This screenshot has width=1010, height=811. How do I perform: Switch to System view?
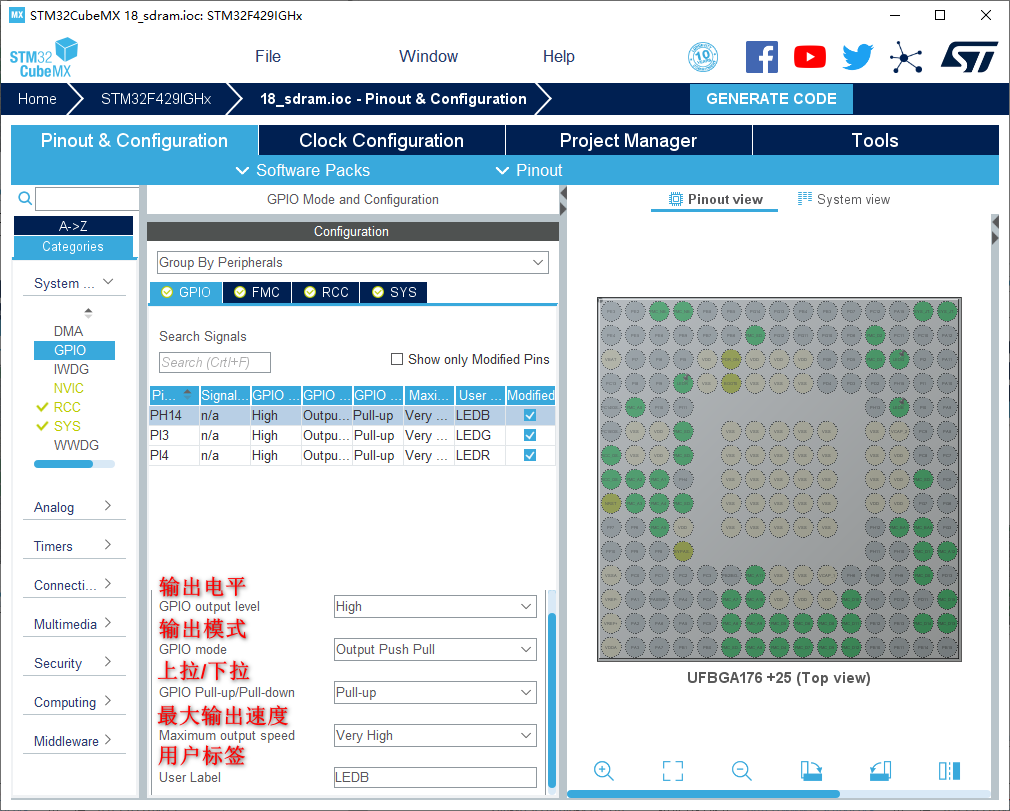(844, 199)
